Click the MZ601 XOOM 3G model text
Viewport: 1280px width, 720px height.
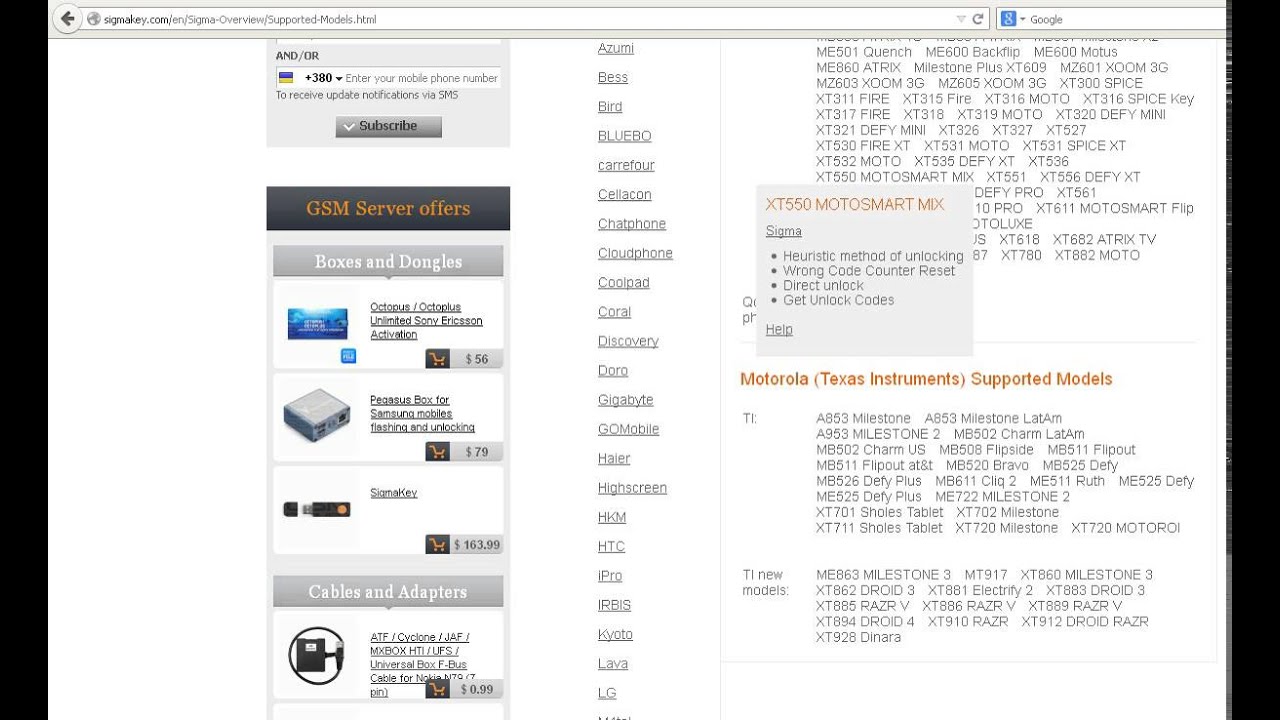coord(1114,68)
